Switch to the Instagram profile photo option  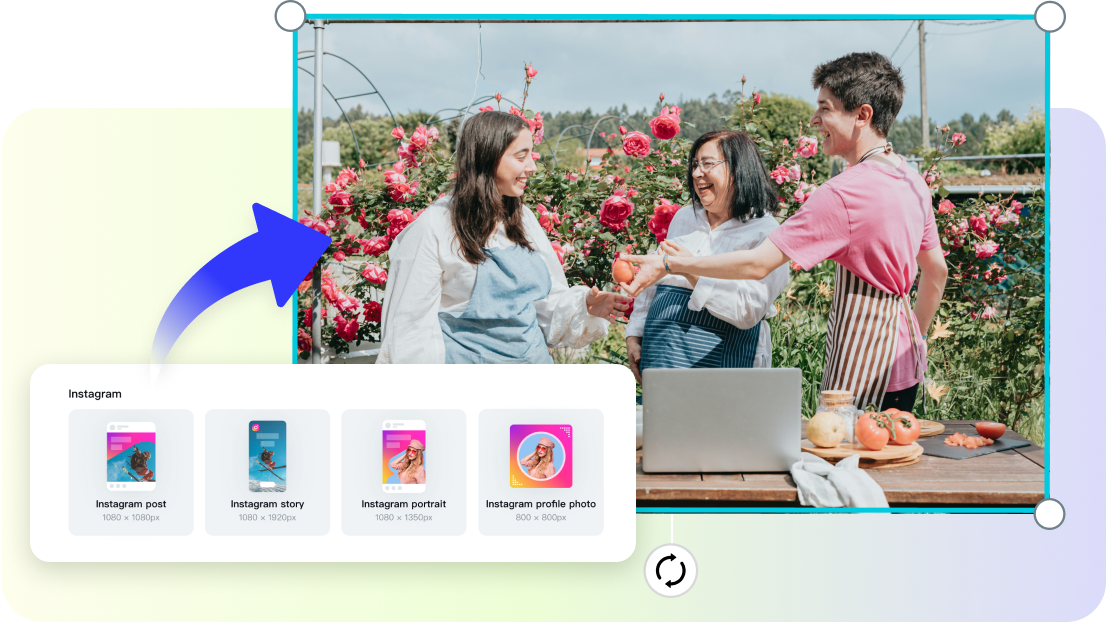pyautogui.click(x=540, y=472)
